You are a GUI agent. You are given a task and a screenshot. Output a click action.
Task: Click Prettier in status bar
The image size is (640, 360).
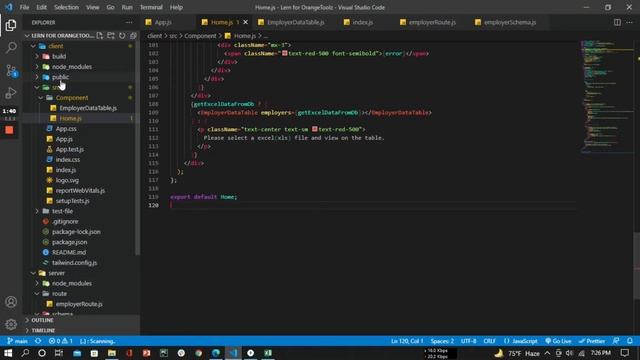[x=592, y=341]
